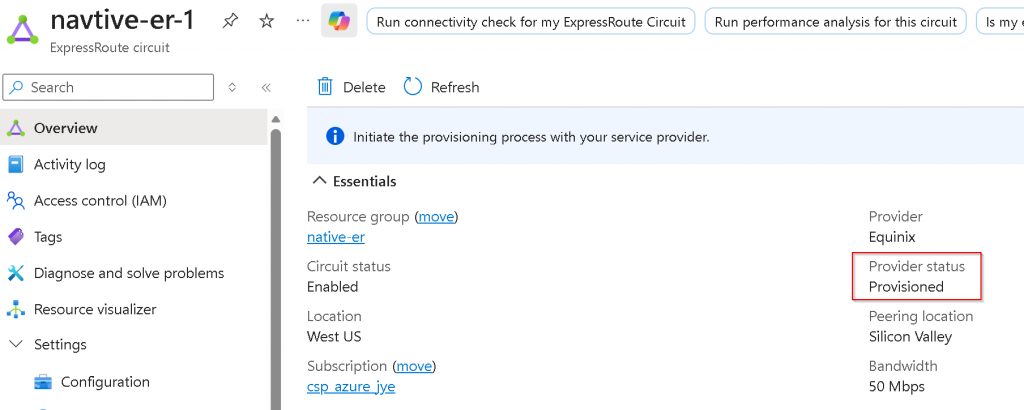Viewport: 1024px width, 410px height.
Task: Open Resource visualizer page
Action: (x=94, y=309)
